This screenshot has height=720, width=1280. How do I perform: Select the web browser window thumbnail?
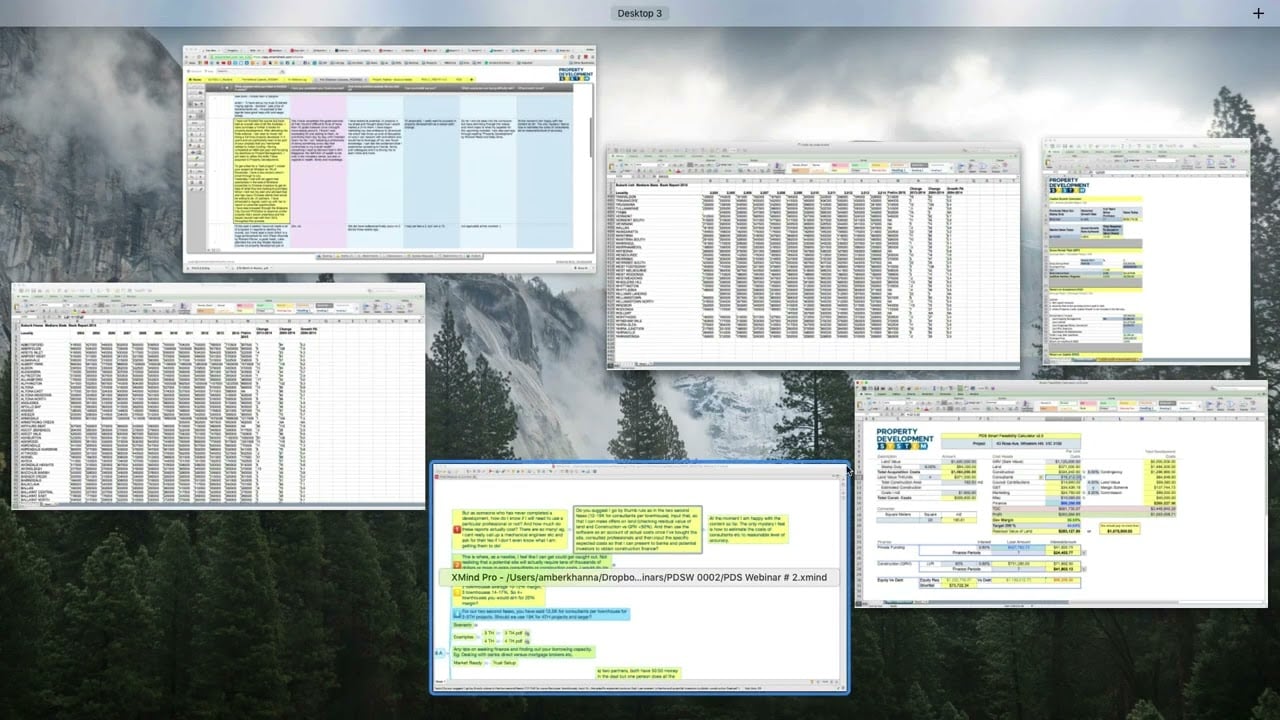pyautogui.click(x=389, y=159)
